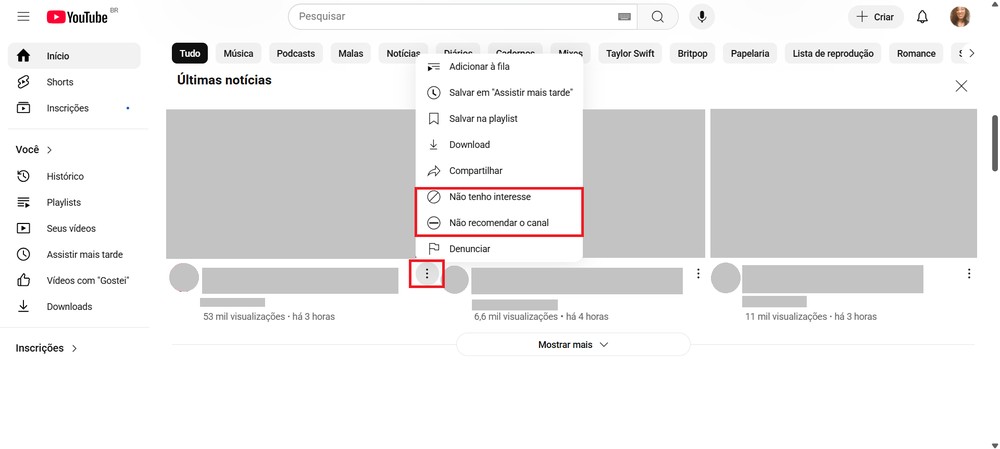The image size is (1000, 449).
Task: Click the voice search microphone icon
Action: [702, 17]
